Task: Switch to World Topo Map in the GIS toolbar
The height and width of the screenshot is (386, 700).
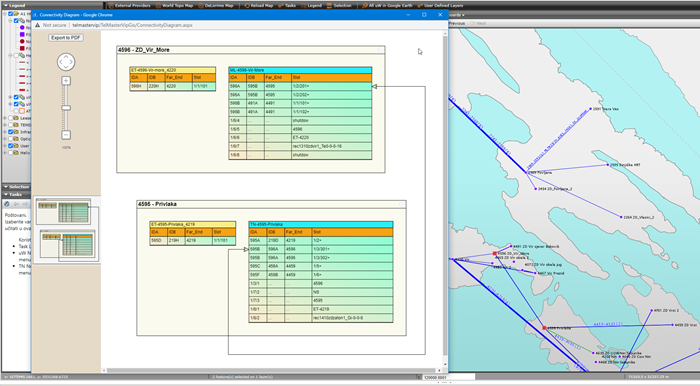Action: (174, 6)
